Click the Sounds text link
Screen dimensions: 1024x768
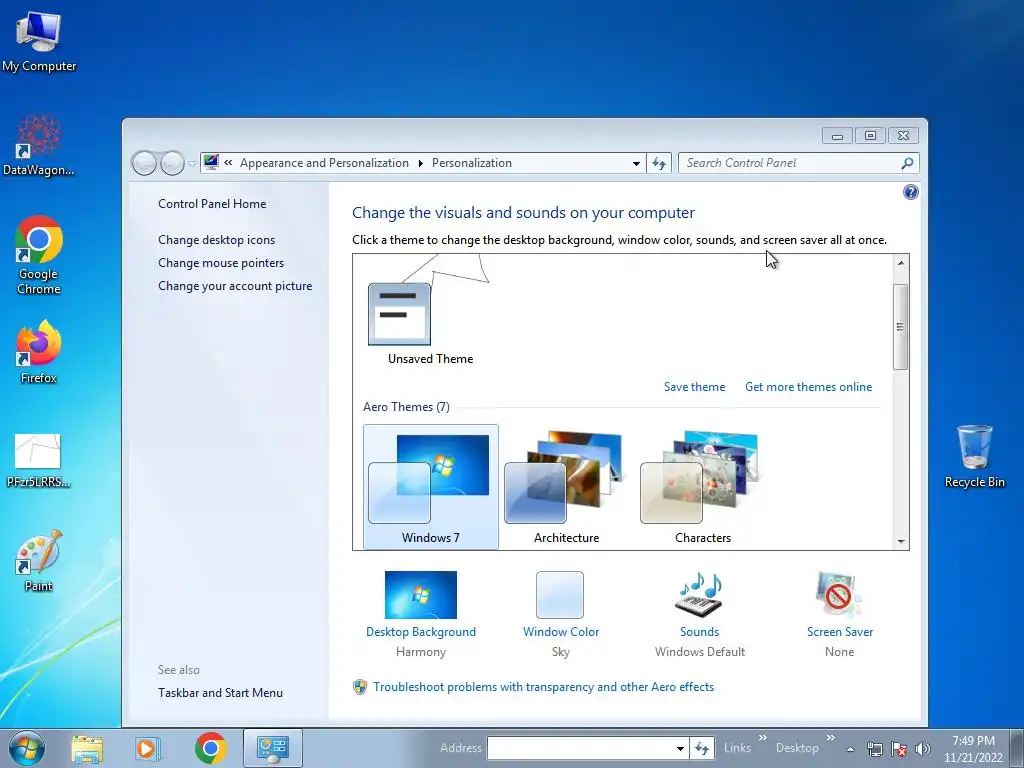pyautogui.click(x=699, y=632)
